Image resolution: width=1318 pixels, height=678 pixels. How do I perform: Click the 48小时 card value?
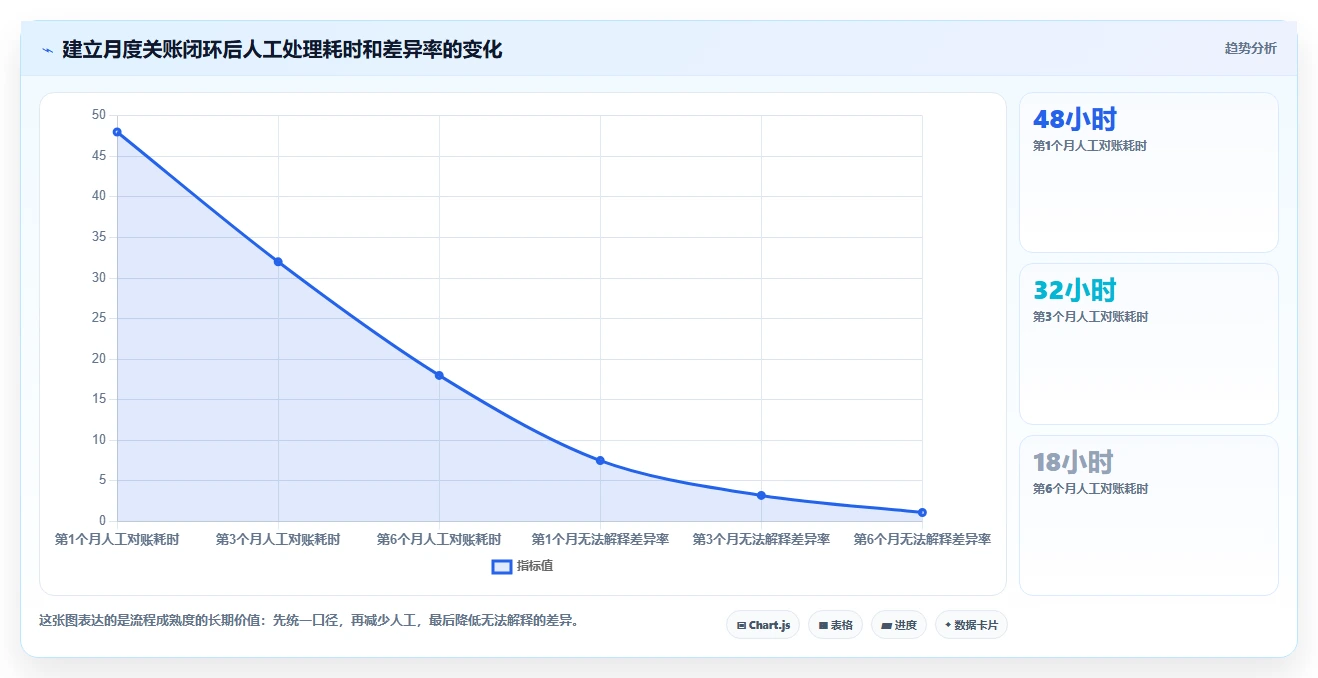(1074, 119)
